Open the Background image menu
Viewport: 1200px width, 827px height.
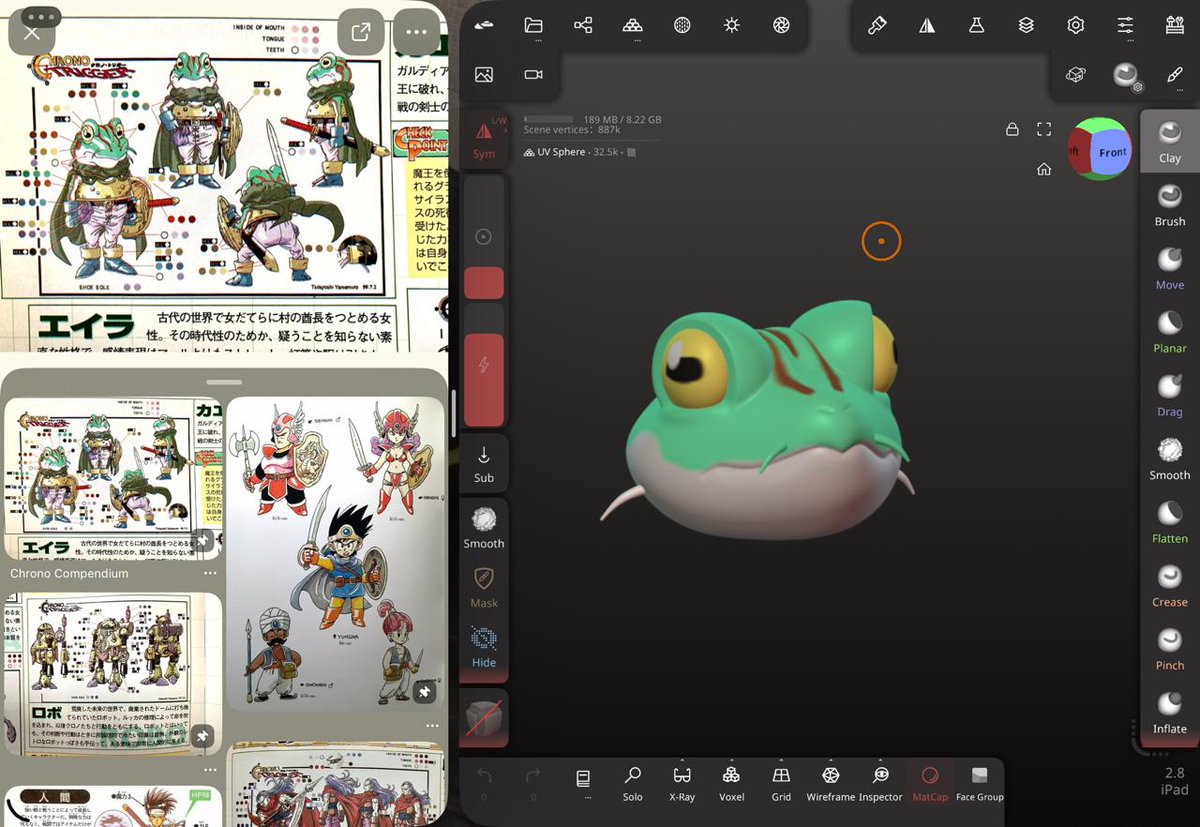[484, 74]
